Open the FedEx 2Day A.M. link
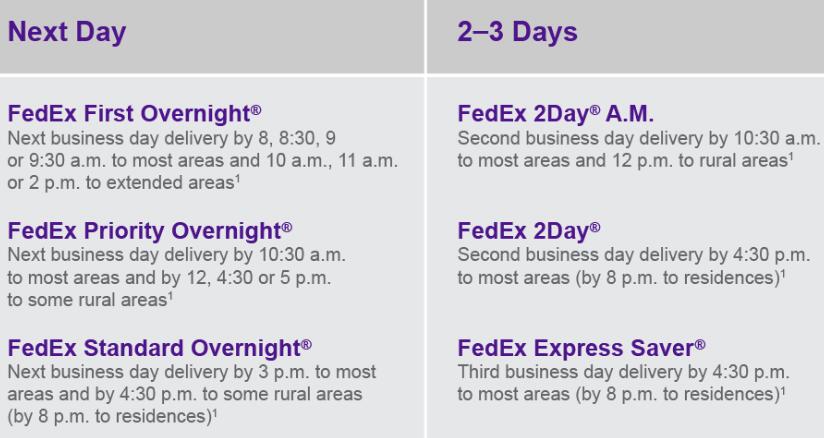The height and width of the screenshot is (438, 824). pyautogui.click(x=555, y=114)
